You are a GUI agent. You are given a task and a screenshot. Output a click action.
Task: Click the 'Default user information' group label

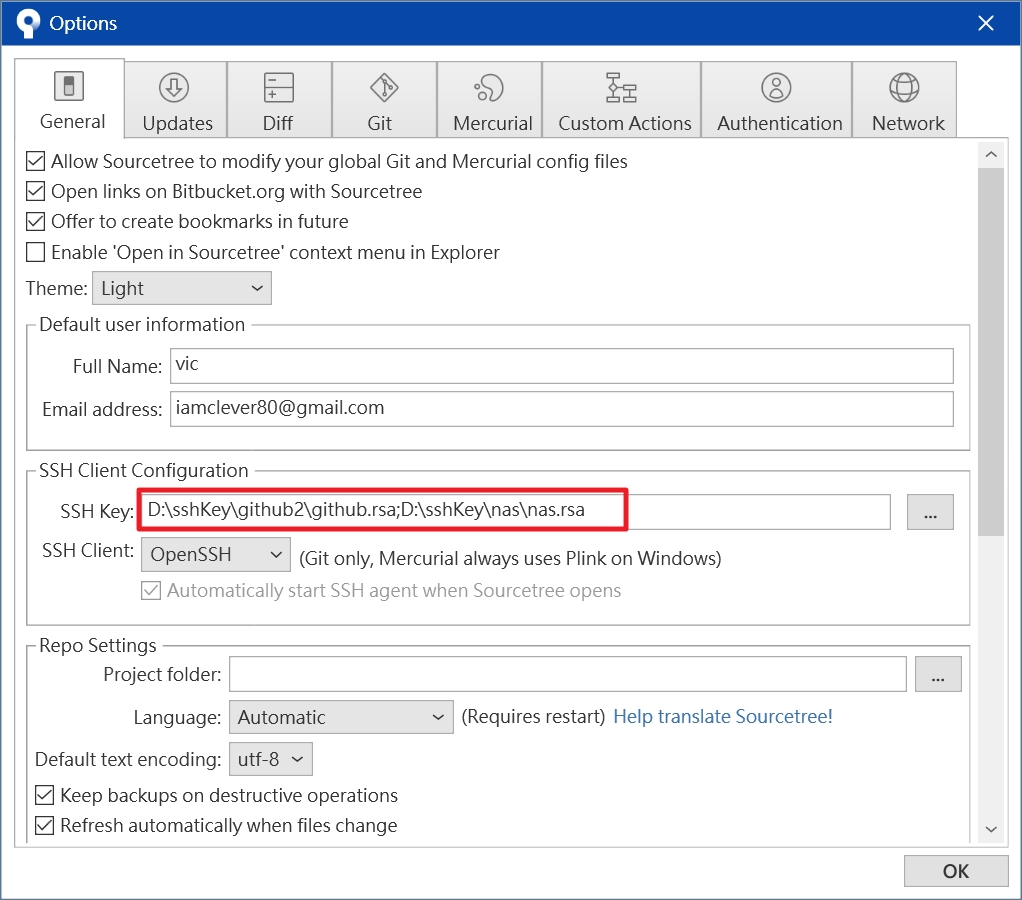[142, 325]
